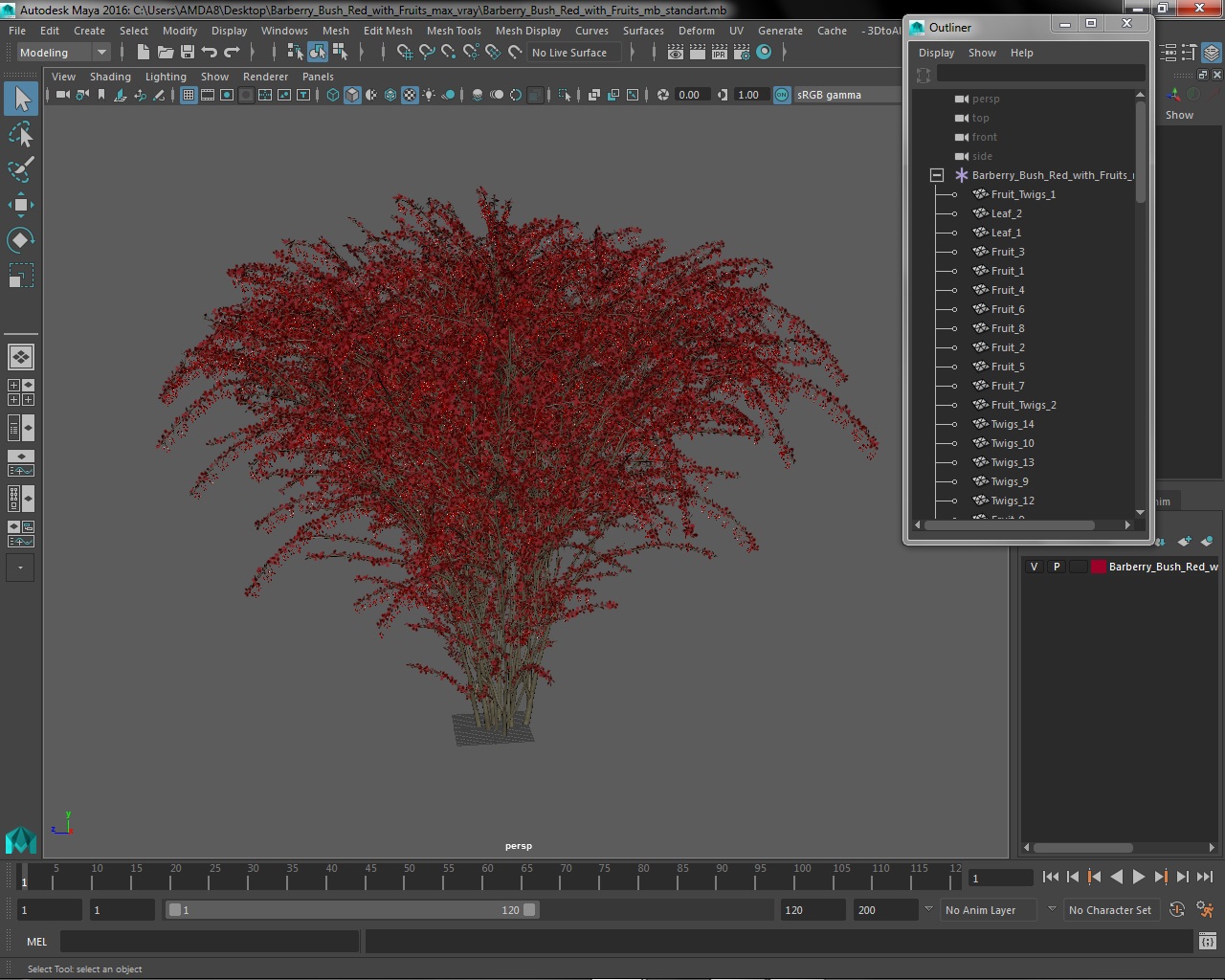This screenshot has height=980, width=1225.
Task: Switch to four view layout
Action: click(21, 392)
